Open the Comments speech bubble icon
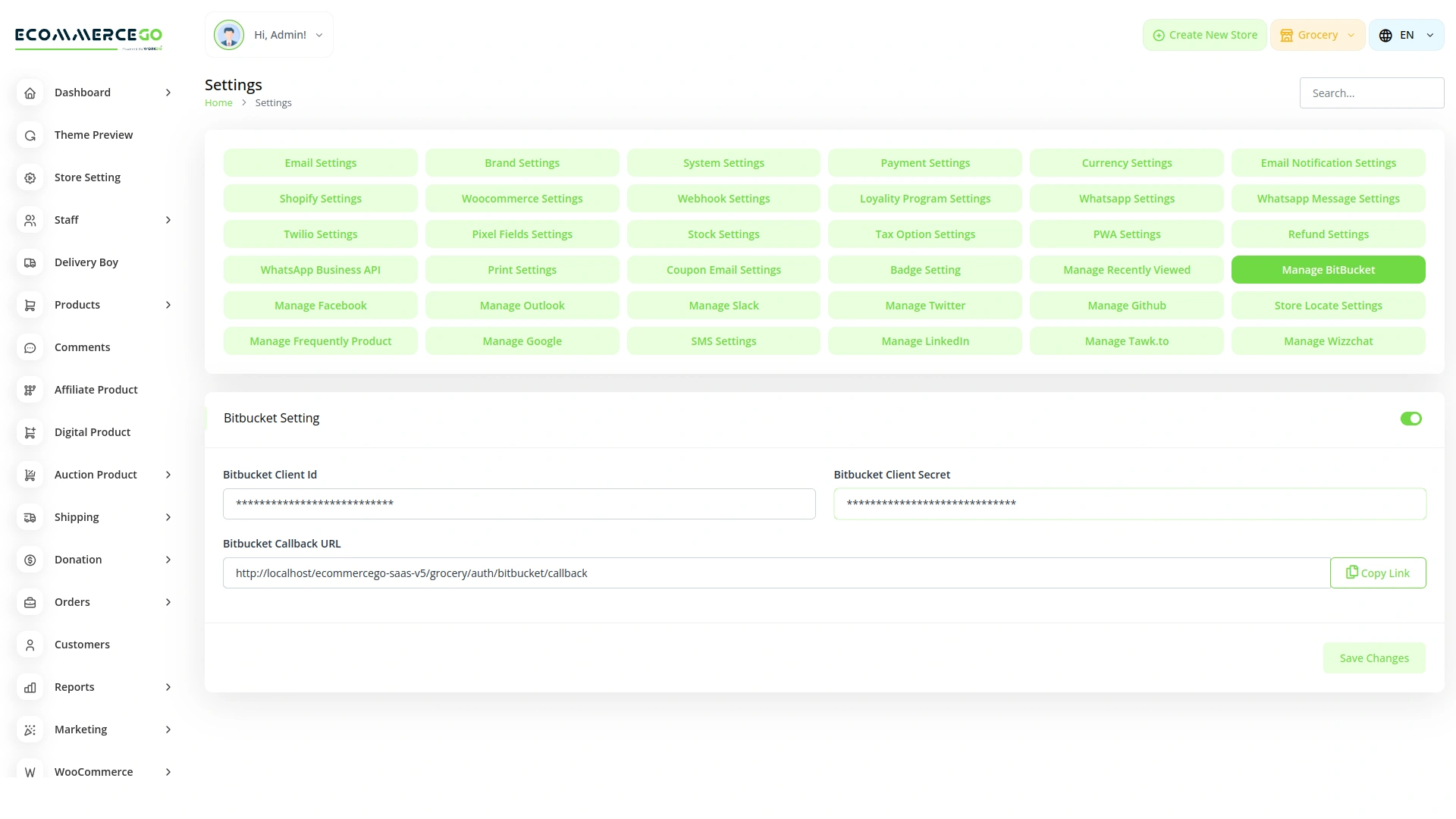This screenshot has height=819, width=1456. pos(30,347)
